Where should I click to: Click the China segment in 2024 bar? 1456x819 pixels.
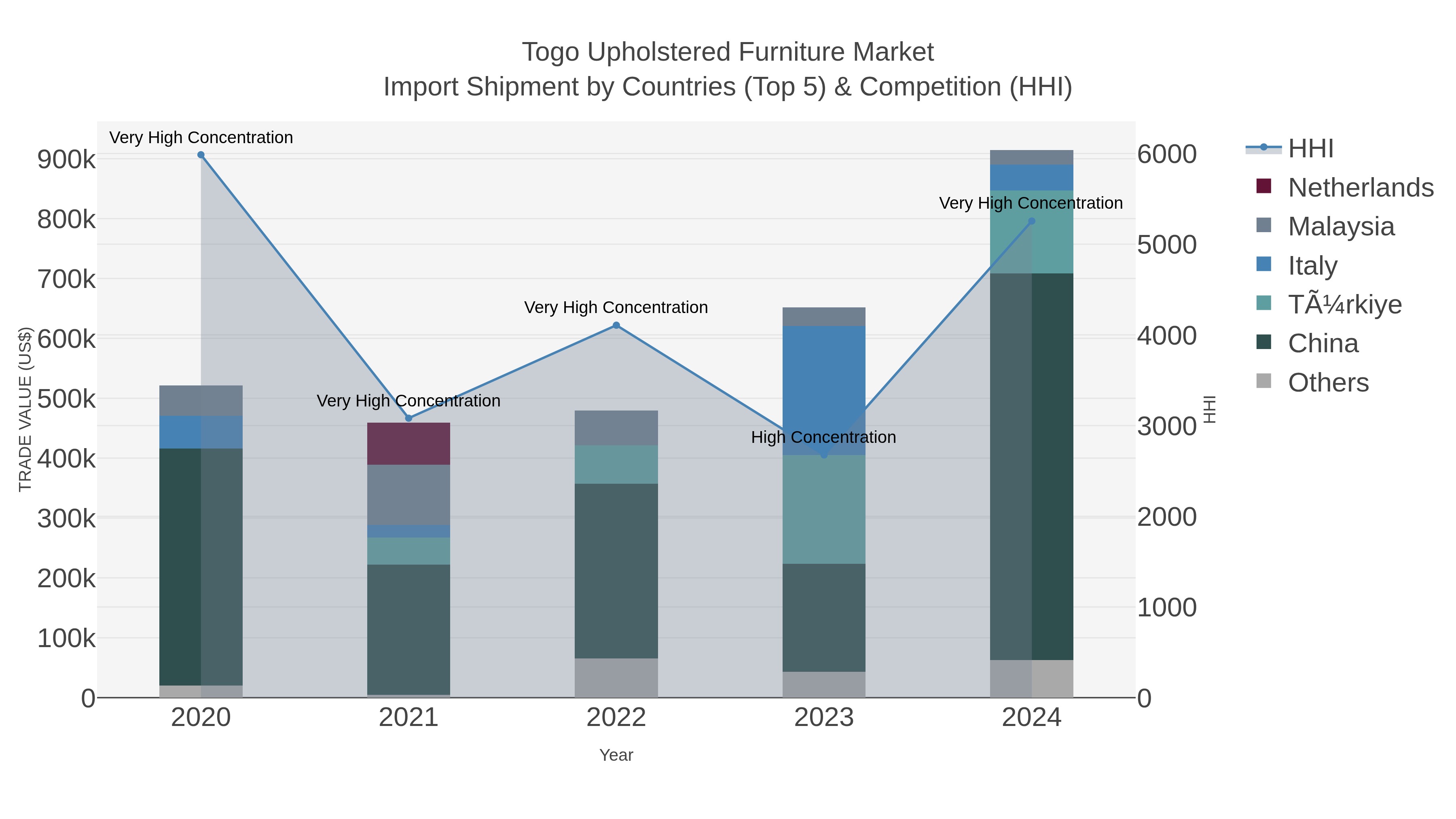point(1031,467)
